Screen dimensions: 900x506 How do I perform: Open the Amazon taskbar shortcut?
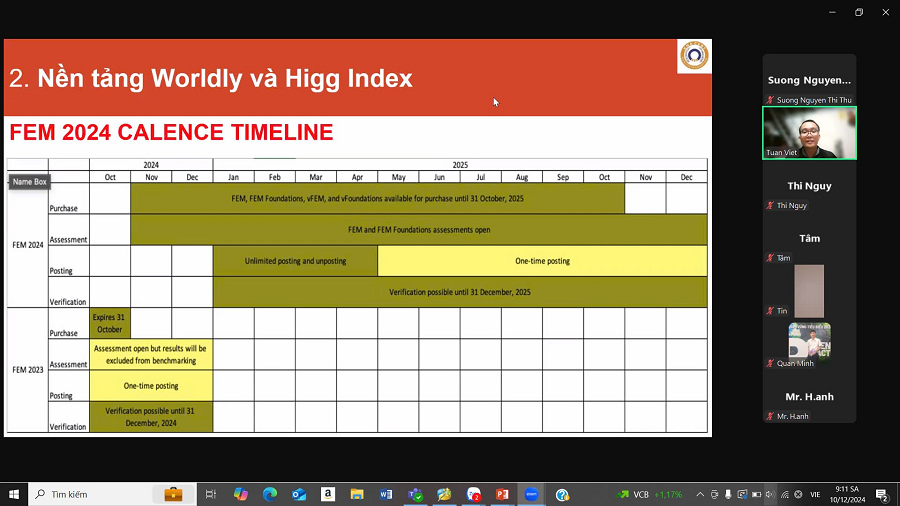coord(328,494)
